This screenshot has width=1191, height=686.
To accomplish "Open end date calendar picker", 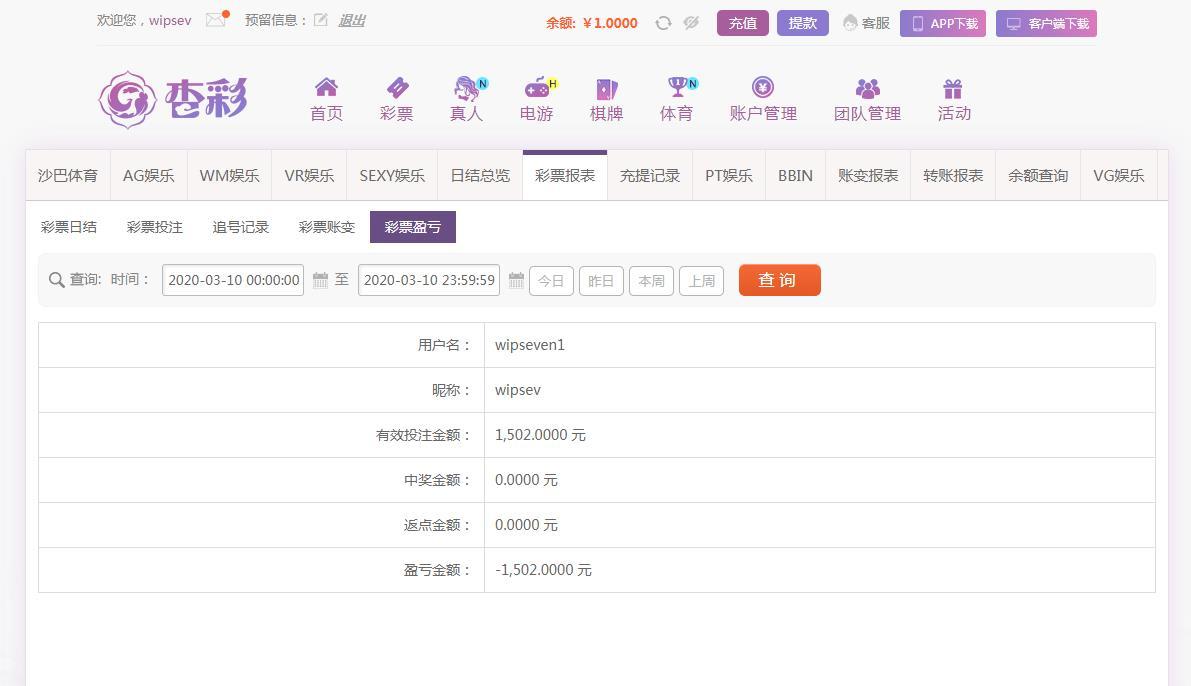I will pyautogui.click(x=516, y=281).
